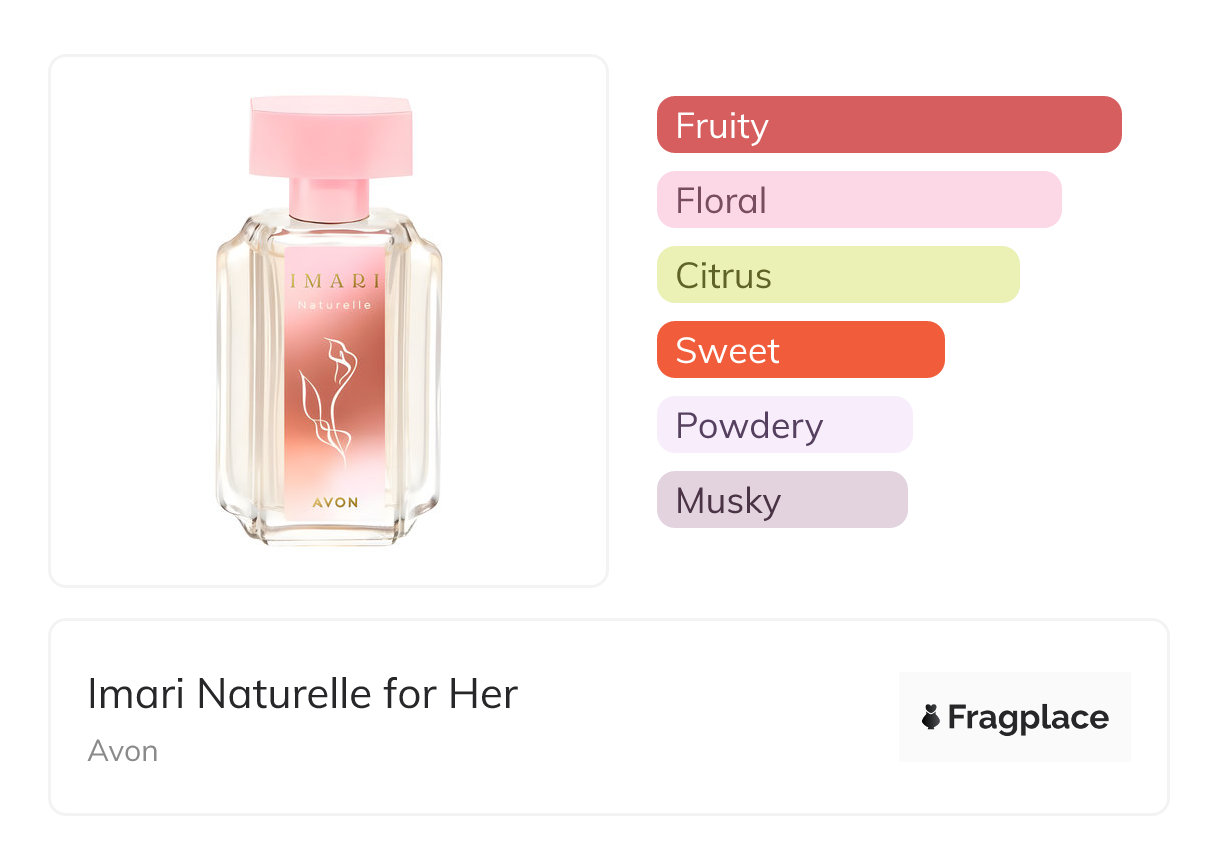Click the Naturelle script on bottle label
Screen dimensions: 1218x864
tap(334, 305)
